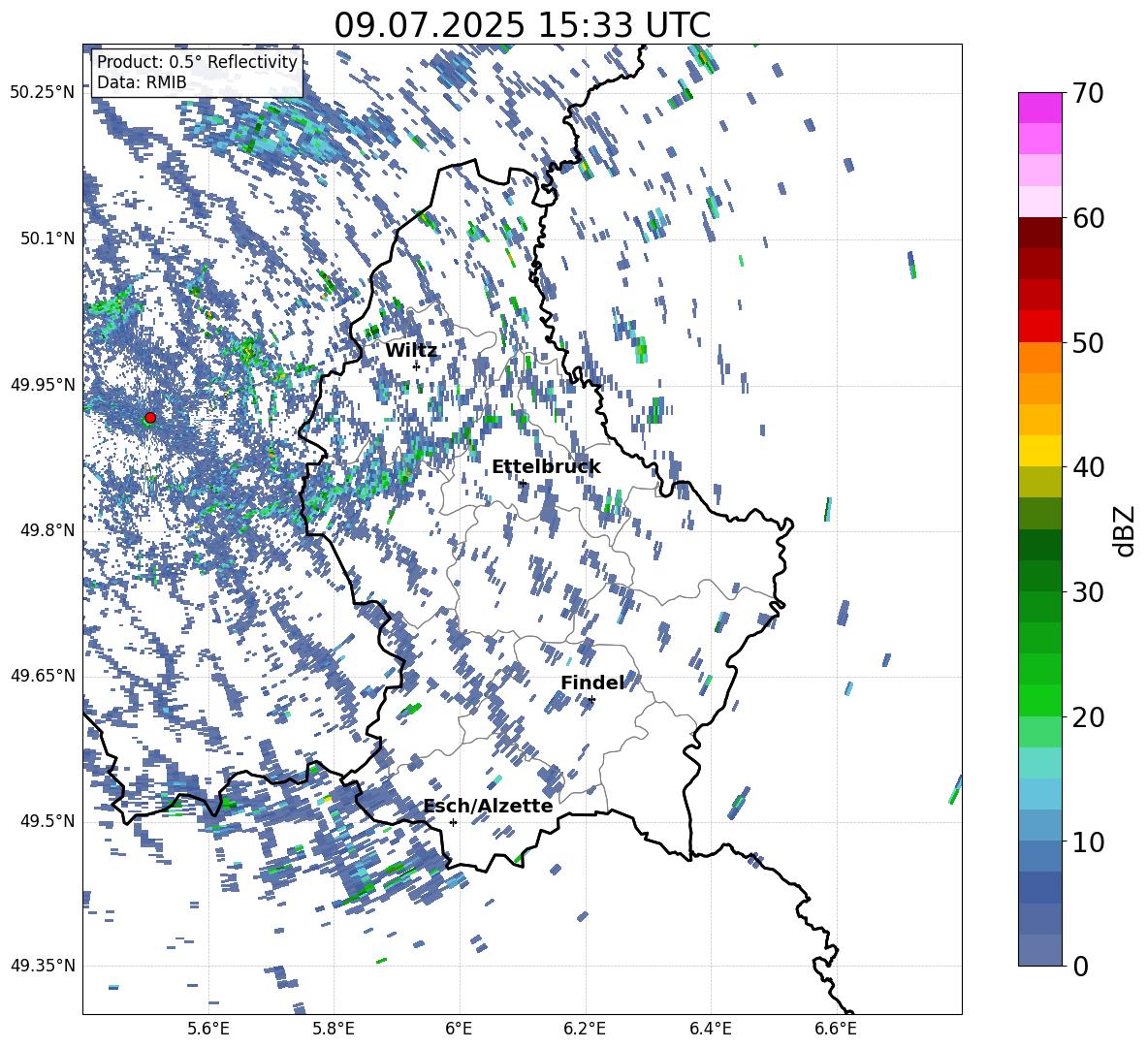This screenshot has height=1048, width=1148.
Task: Click the 6°E longitude label
Action: [x=459, y=1029]
